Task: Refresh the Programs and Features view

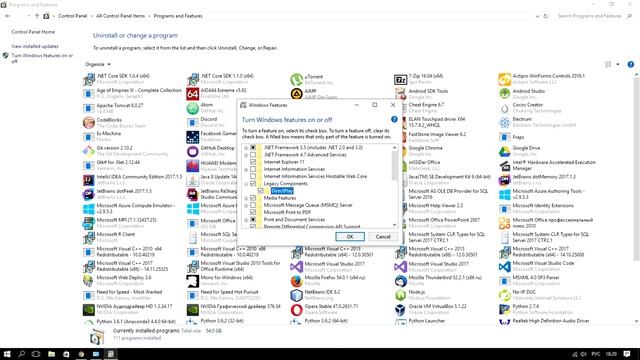Action: pyautogui.click(x=546, y=16)
